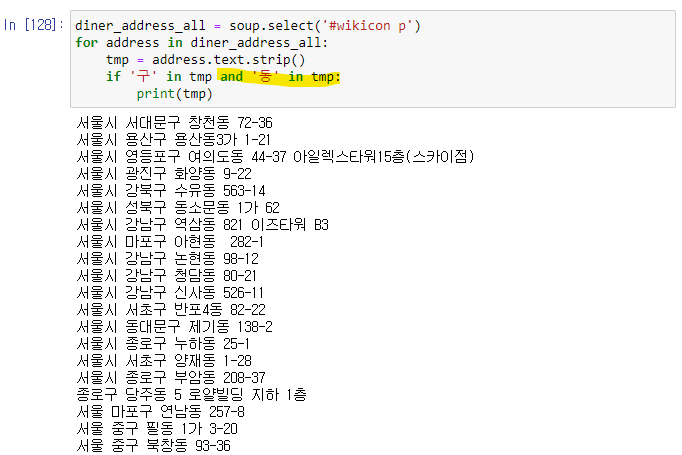Click output line '서울시 강남구 청담동 80-21'
682x455 pixels.
point(167,275)
